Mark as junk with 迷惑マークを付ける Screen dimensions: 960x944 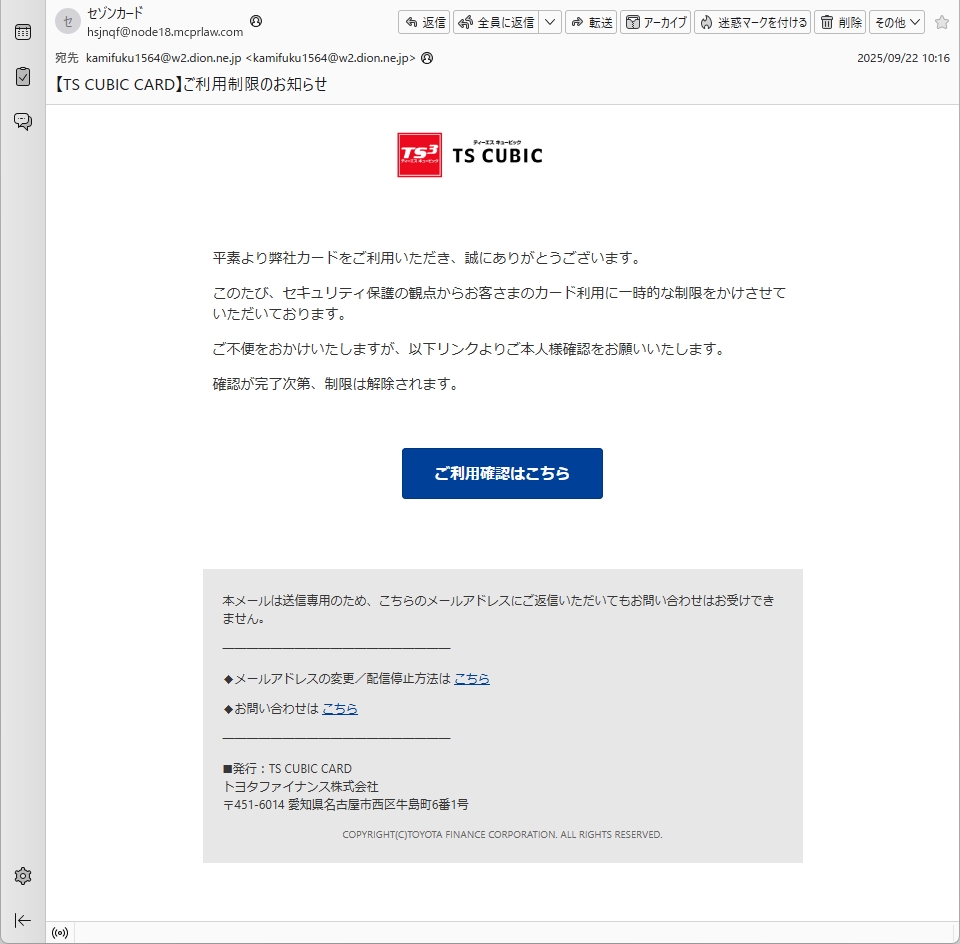[752, 22]
